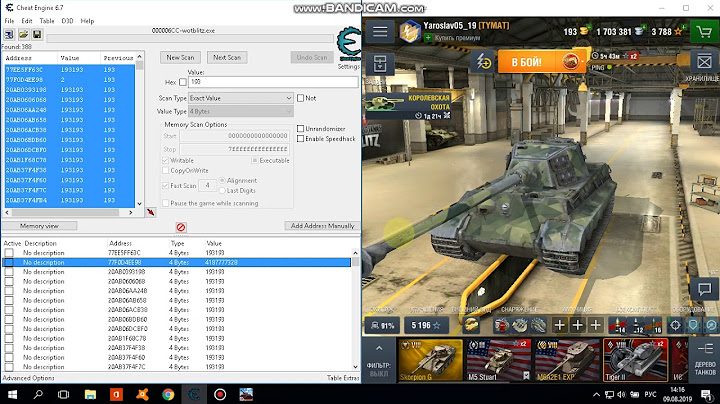Screen dimensions: 720x404
Task: Open the game hamburger menu
Action: click(380, 32)
